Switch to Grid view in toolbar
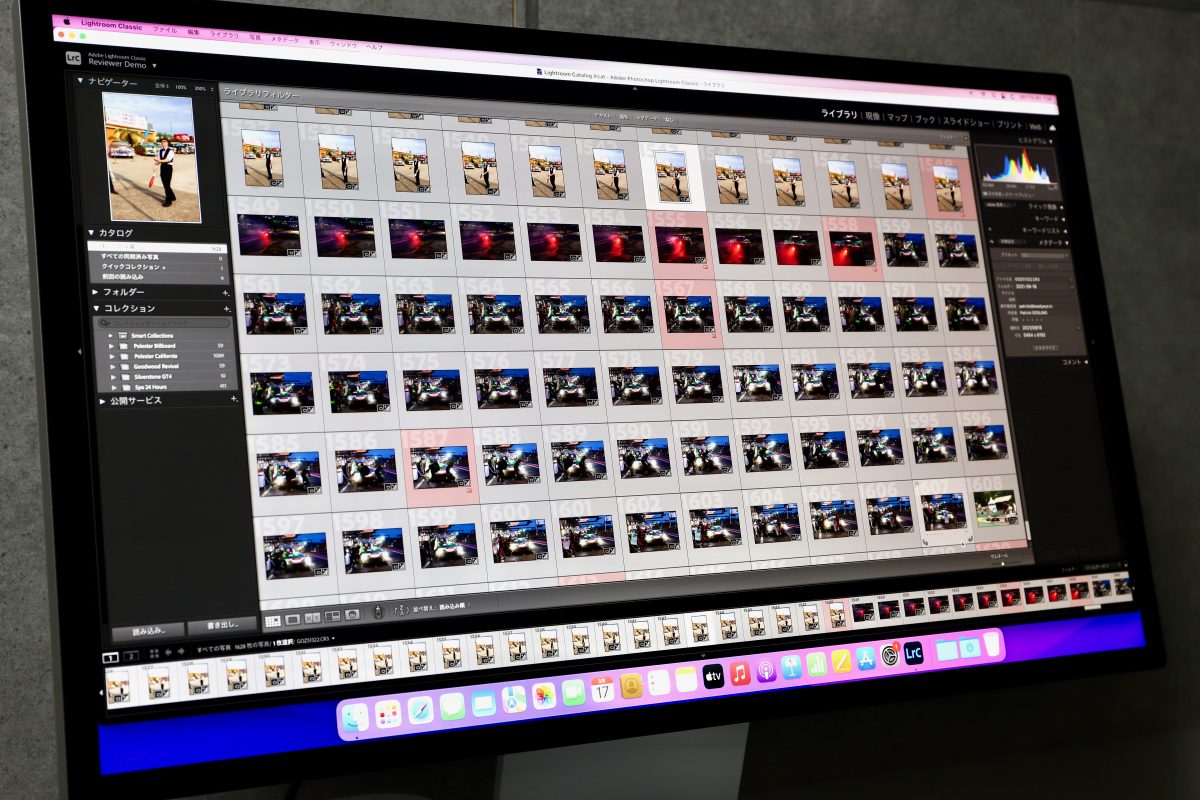 [x=274, y=620]
